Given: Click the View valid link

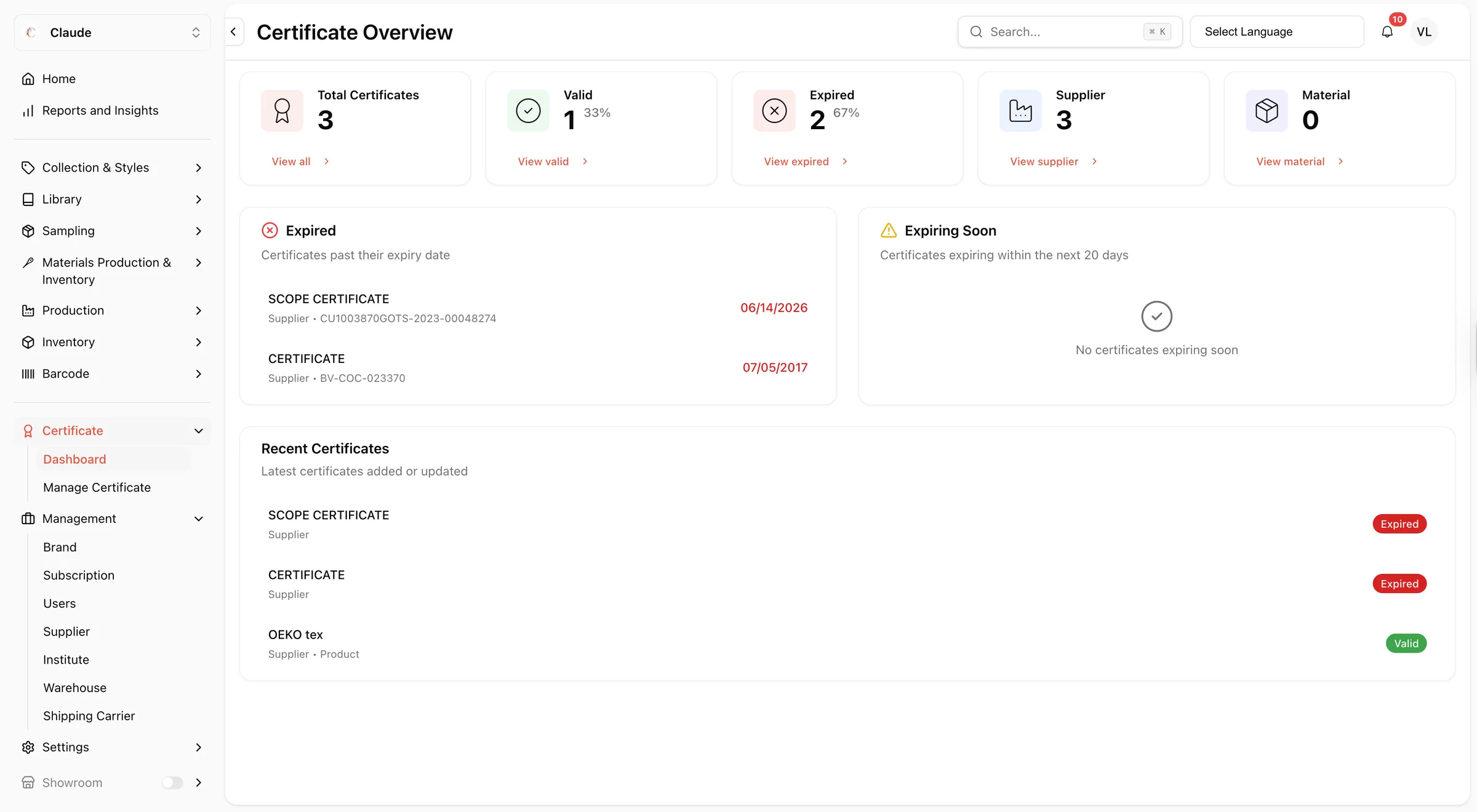Looking at the screenshot, I should [x=553, y=161].
